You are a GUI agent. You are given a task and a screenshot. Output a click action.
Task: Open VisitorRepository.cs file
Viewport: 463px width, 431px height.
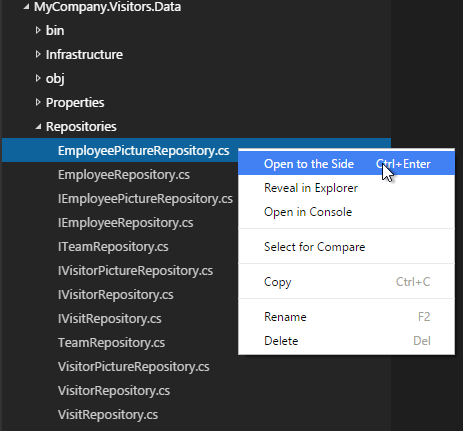point(114,391)
